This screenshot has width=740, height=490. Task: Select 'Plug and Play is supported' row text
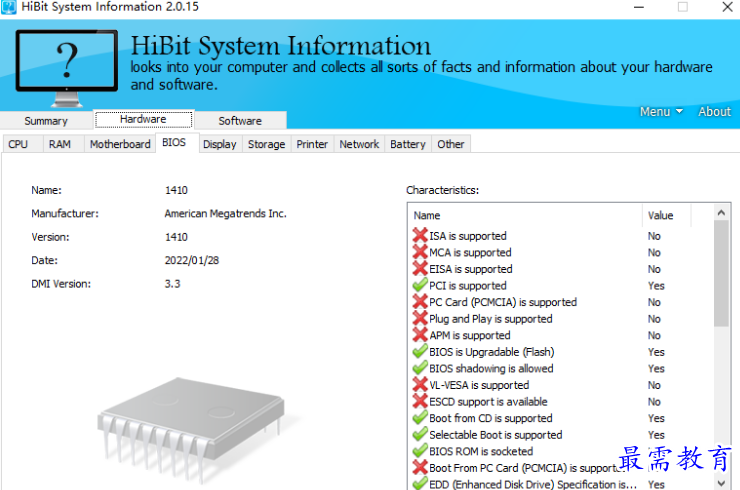(491, 319)
